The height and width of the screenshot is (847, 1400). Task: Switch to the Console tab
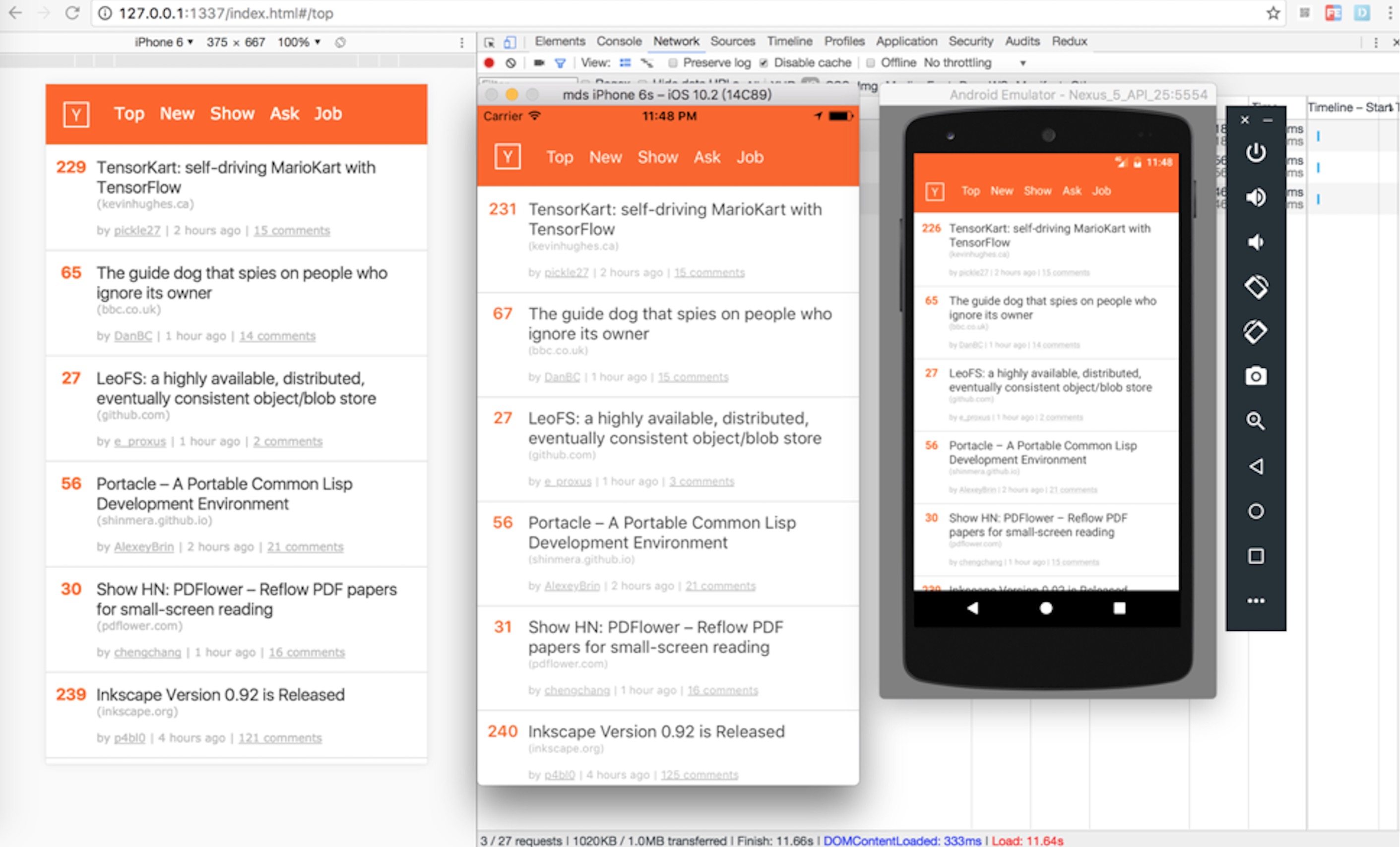pyautogui.click(x=618, y=42)
